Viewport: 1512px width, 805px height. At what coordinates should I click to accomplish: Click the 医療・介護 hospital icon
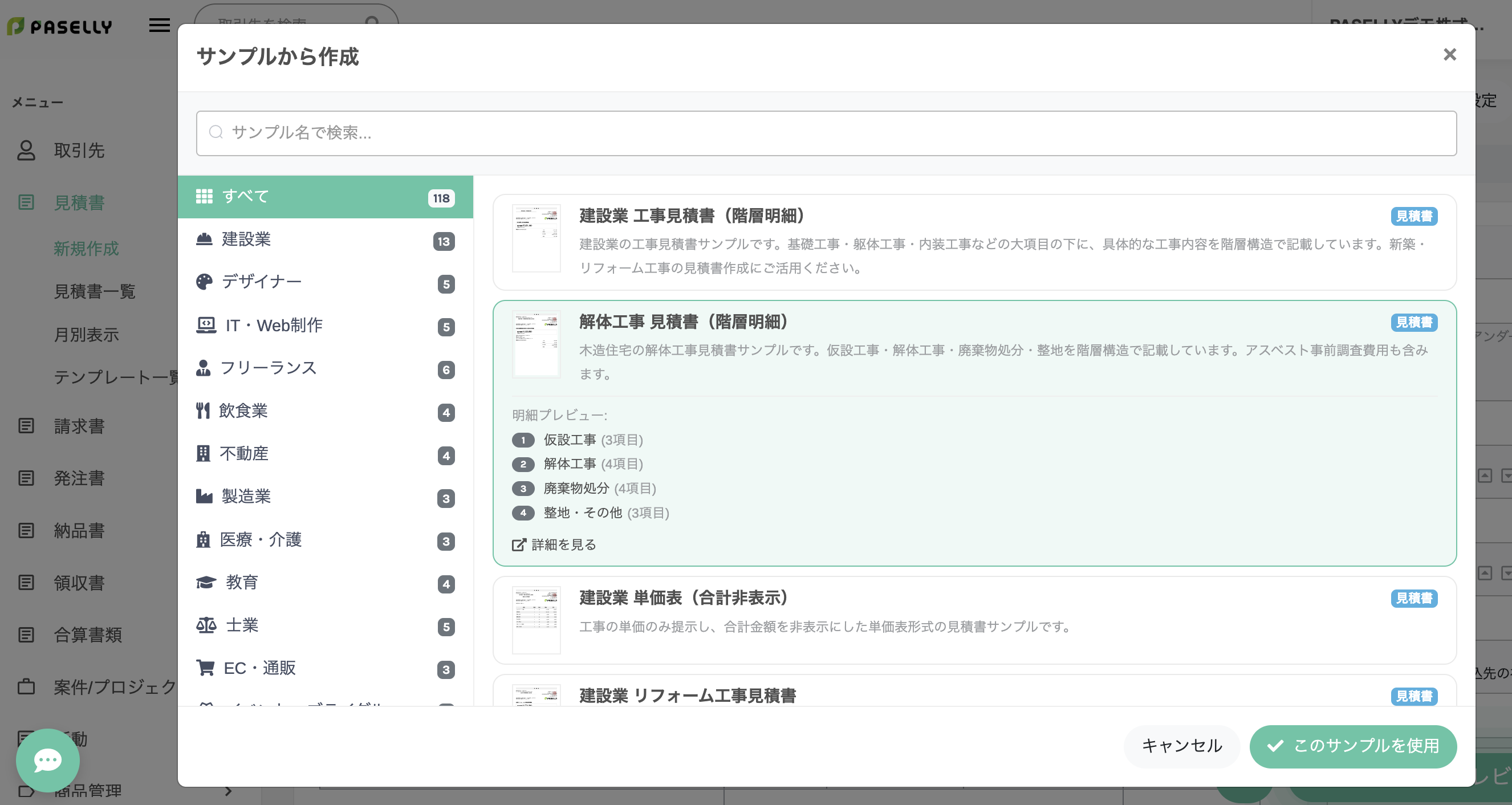[203, 539]
